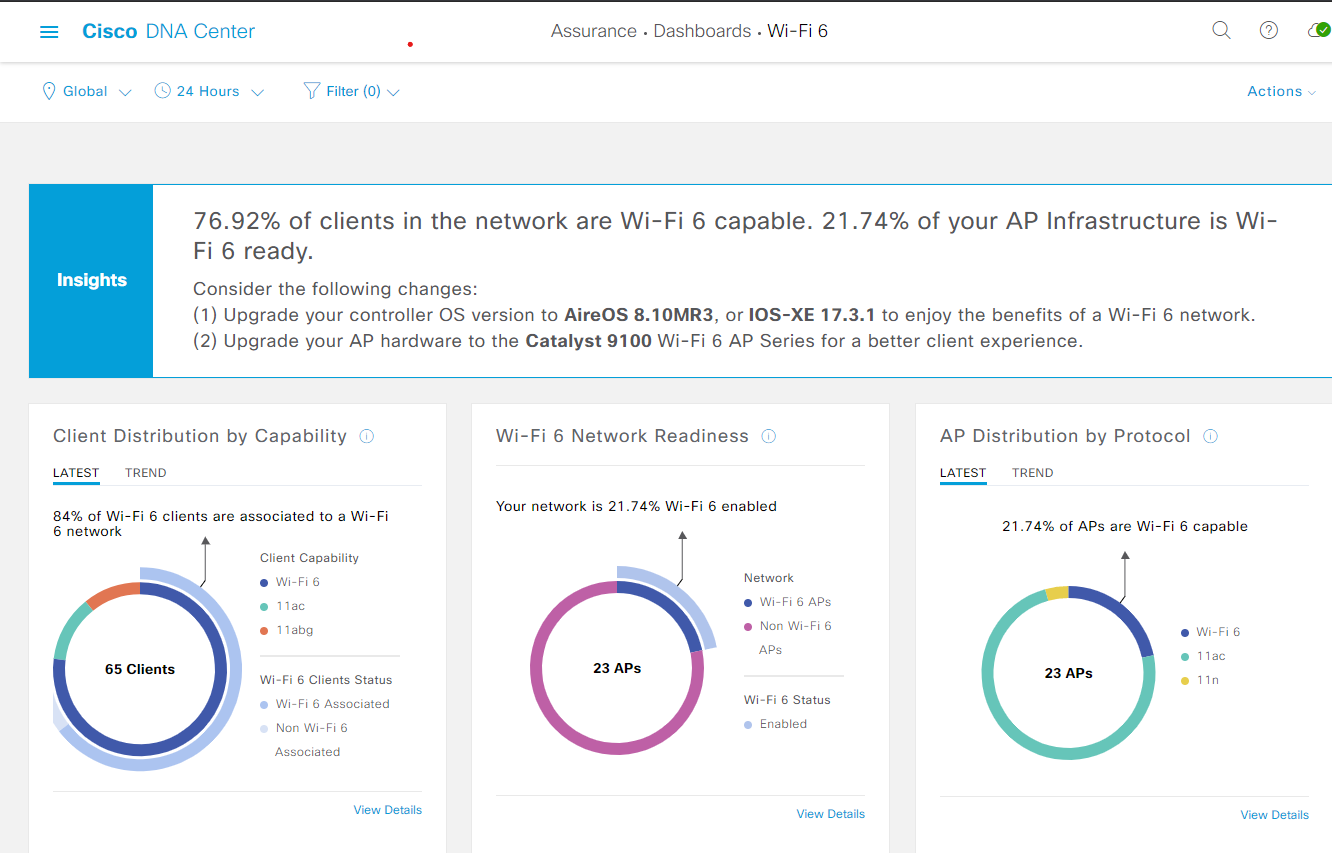Screen dimensions: 1332x853
Task: Click info icon beside AP Distribution by Protocol
Action: [1210, 436]
